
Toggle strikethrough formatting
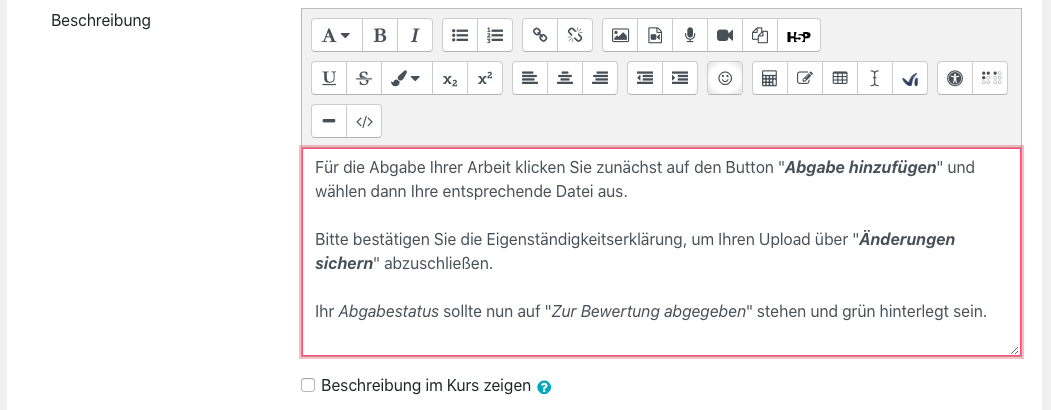(x=364, y=78)
